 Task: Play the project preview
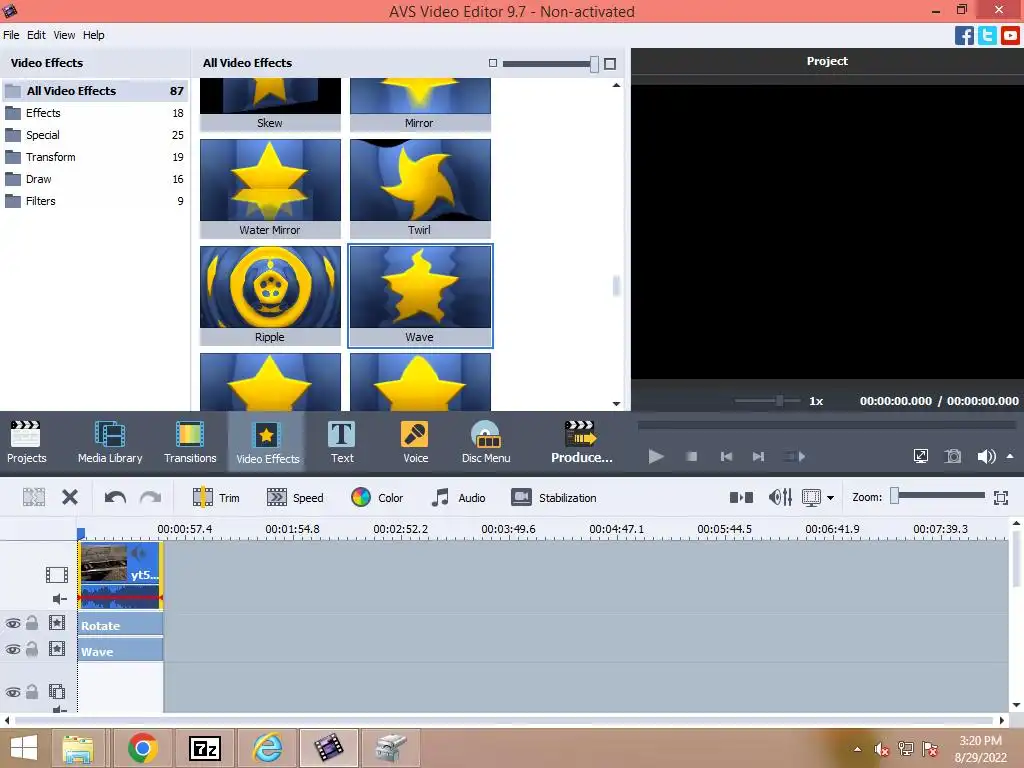[x=656, y=456]
